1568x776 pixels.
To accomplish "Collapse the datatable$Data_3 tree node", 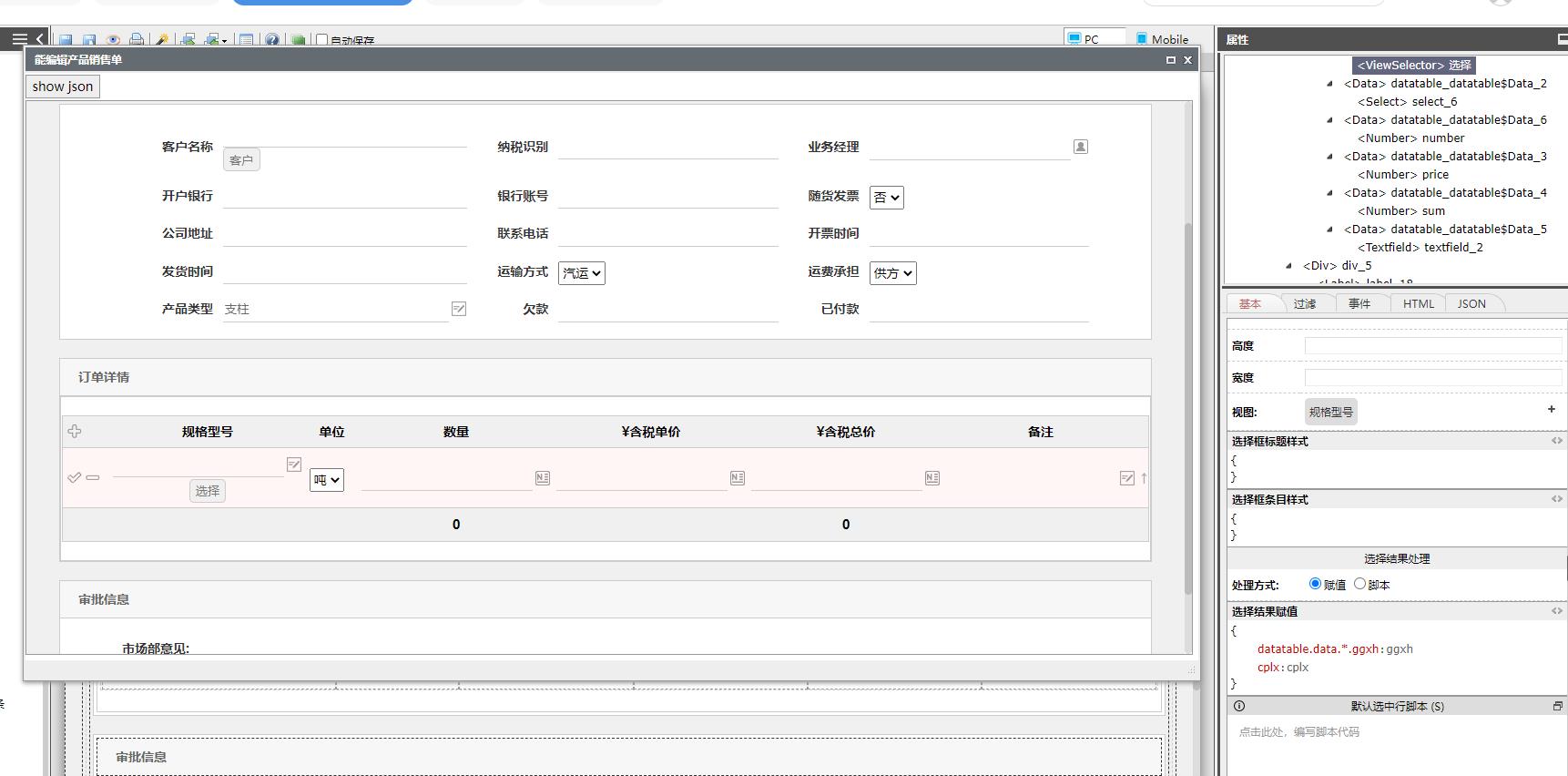I will (1329, 157).
